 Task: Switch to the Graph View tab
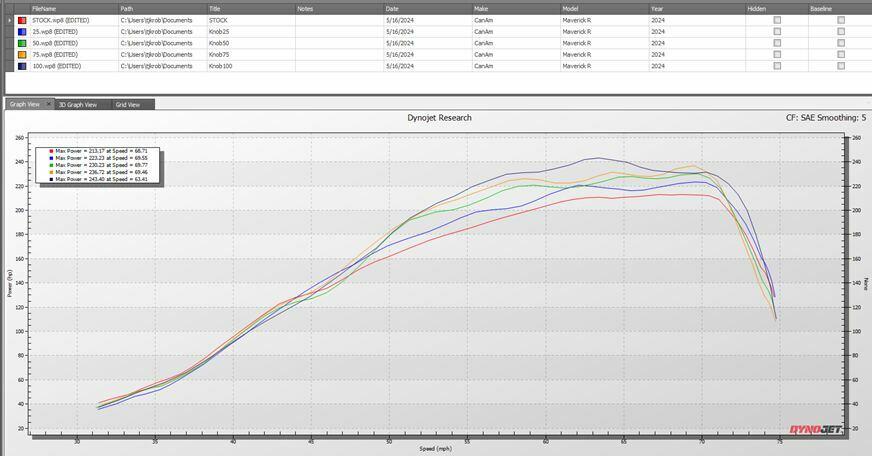25,104
